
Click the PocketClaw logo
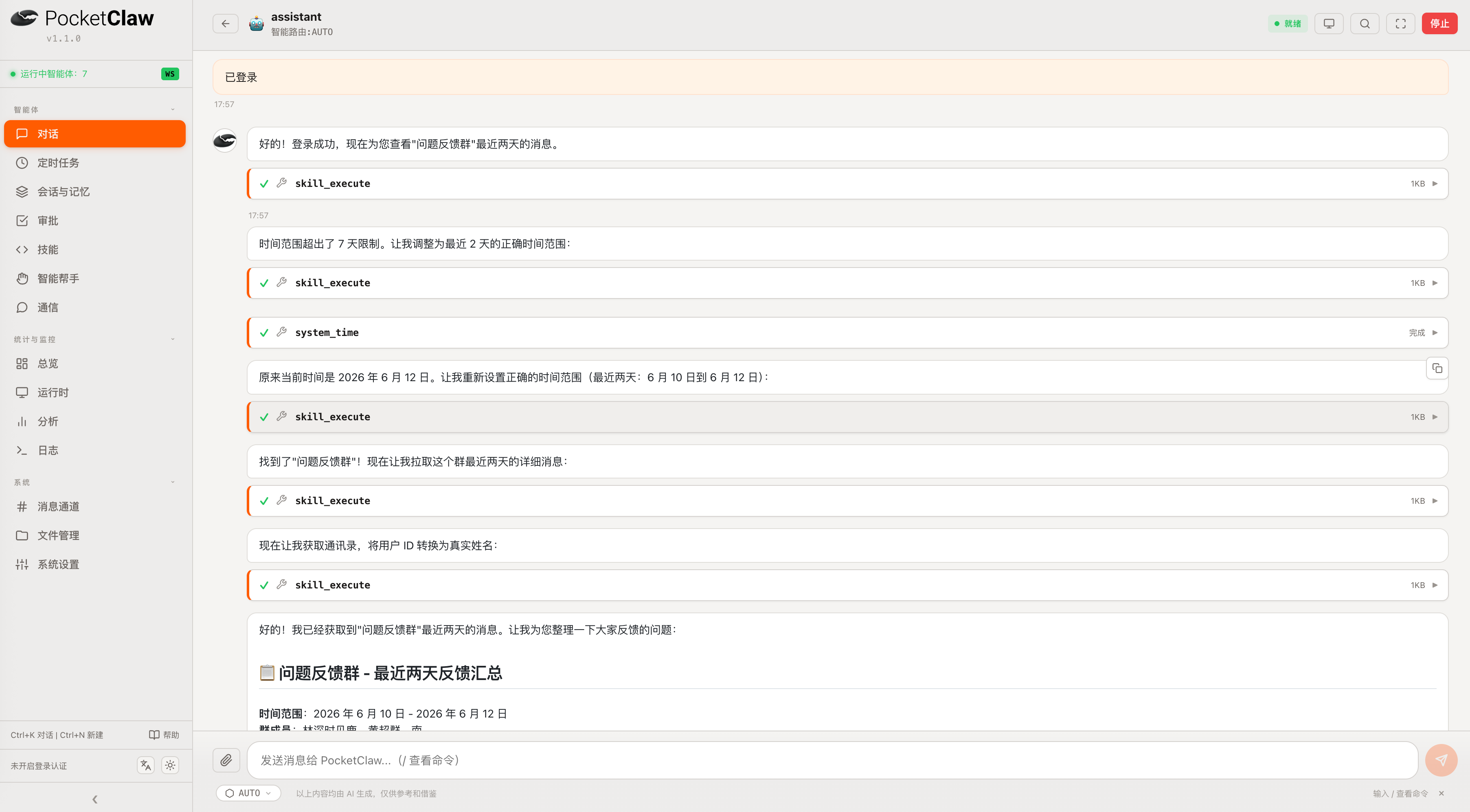coord(82,18)
